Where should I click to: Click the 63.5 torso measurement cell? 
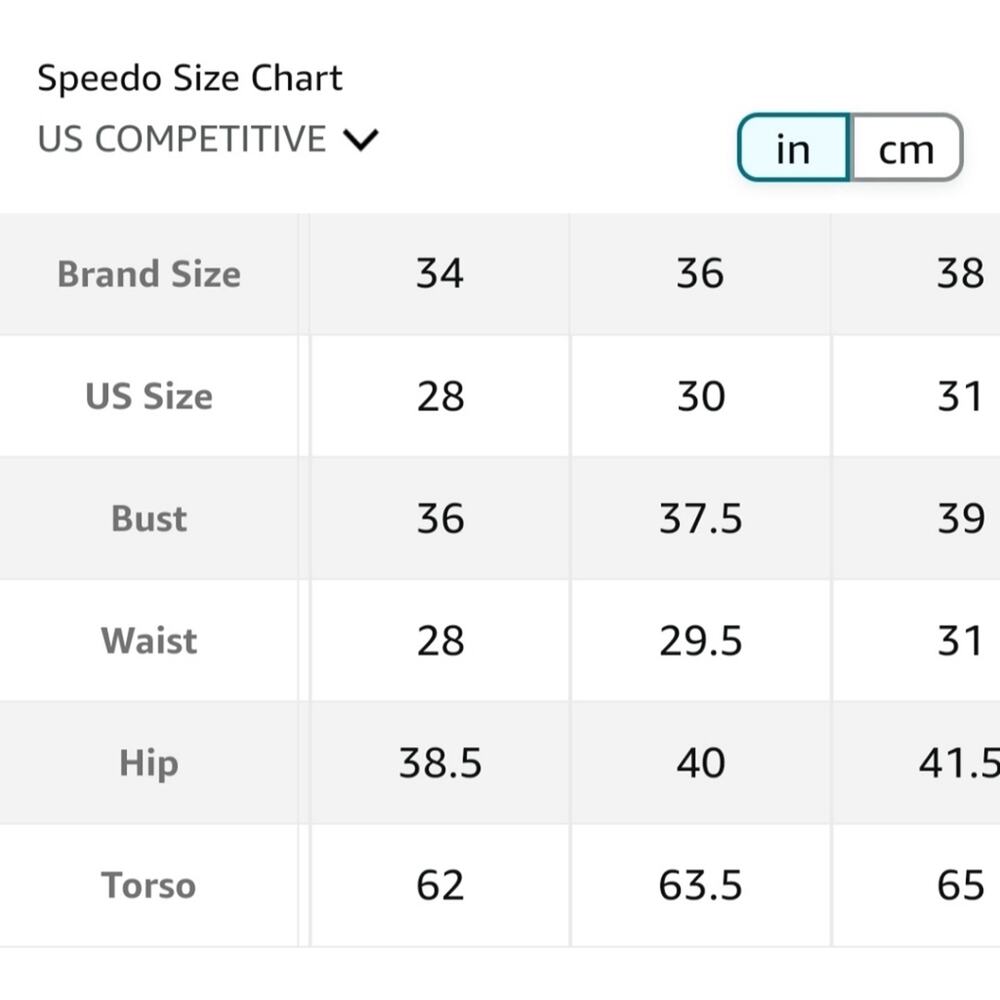700,885
